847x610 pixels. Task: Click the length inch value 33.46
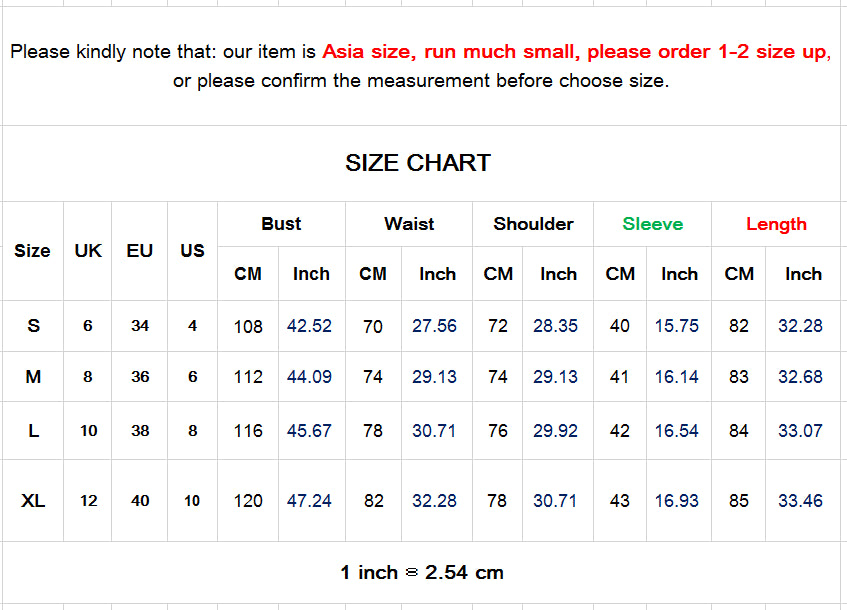800,500
